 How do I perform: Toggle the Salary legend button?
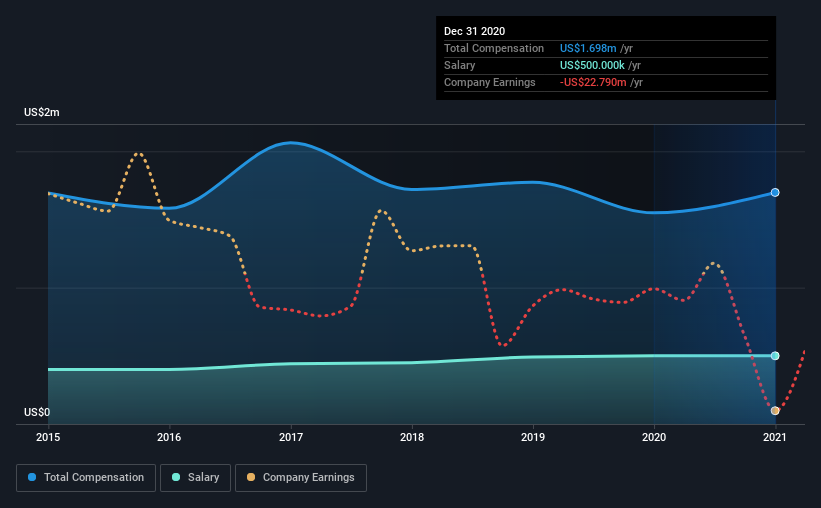tap(195, 478)
